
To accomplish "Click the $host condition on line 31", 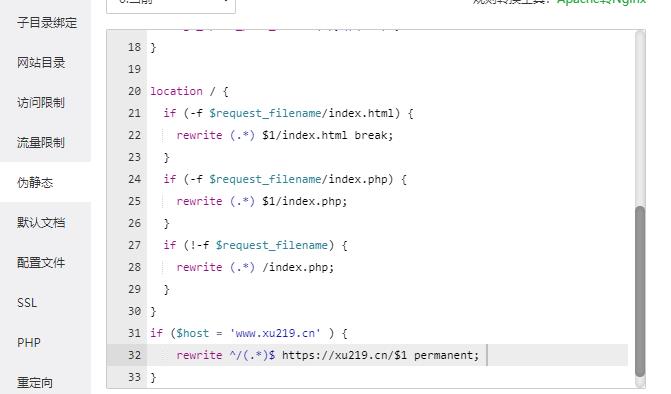I will [193, 333].
